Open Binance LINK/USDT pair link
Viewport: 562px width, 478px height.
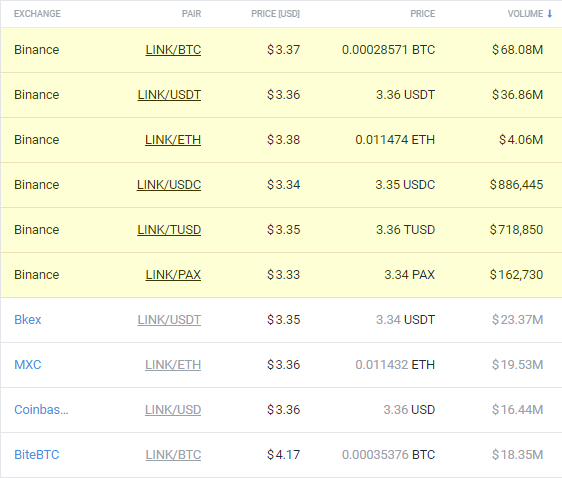[169, 95]
